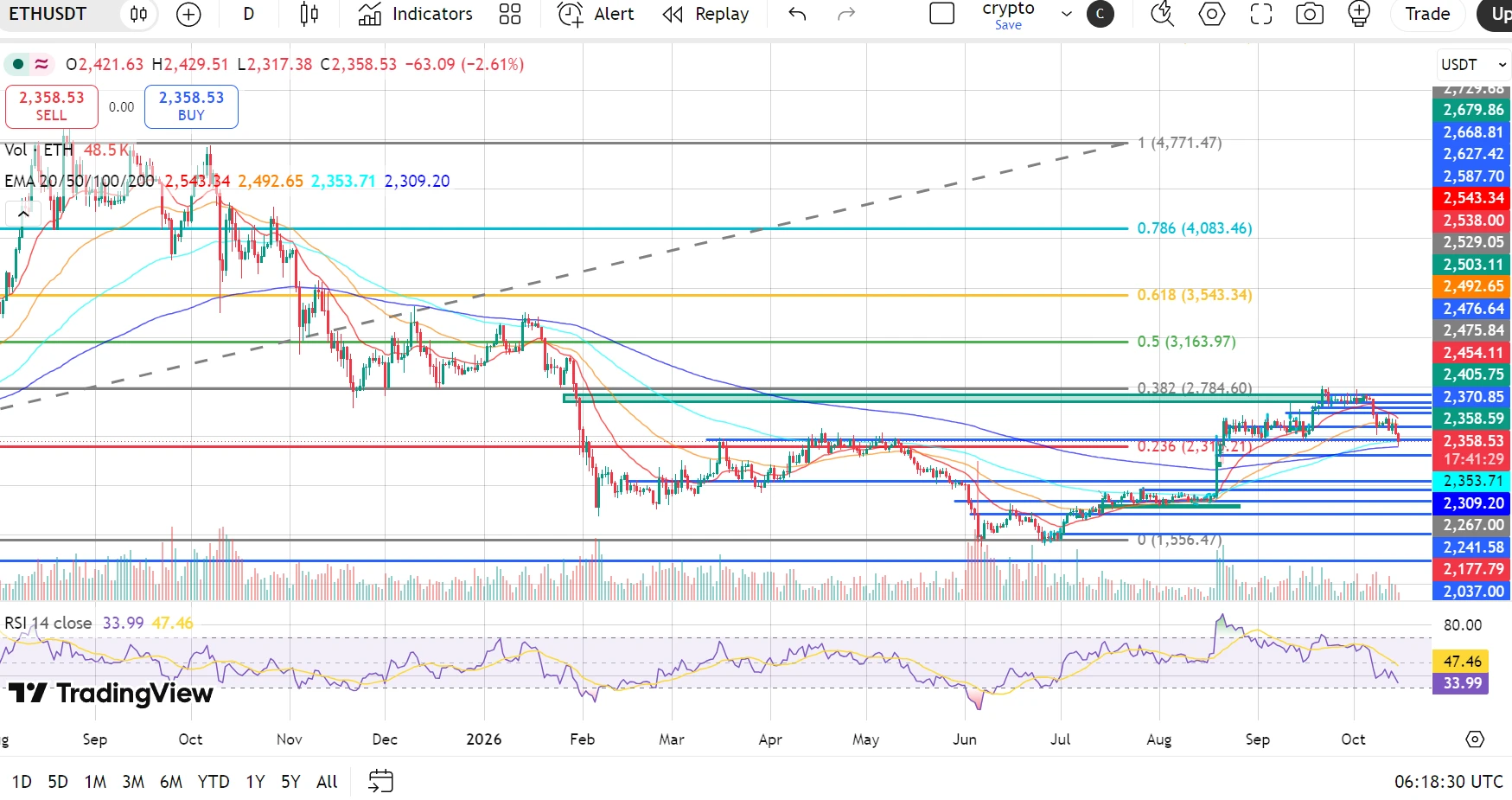Select the 1Y date range

click(x=255, y=782)
